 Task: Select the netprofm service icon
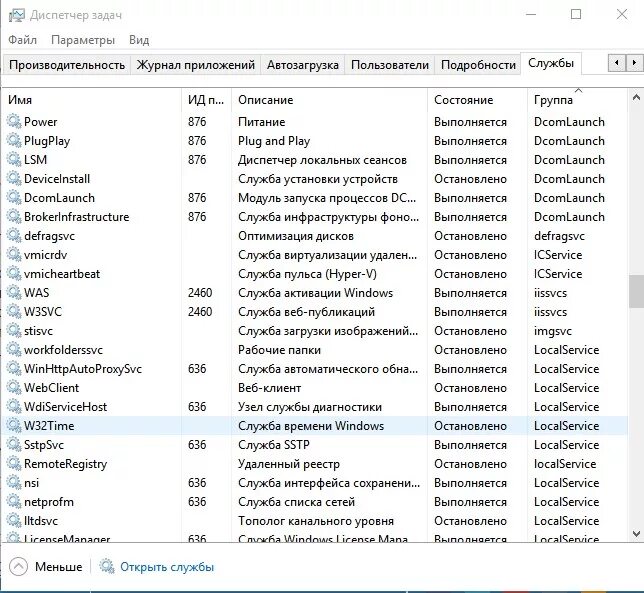14,502
